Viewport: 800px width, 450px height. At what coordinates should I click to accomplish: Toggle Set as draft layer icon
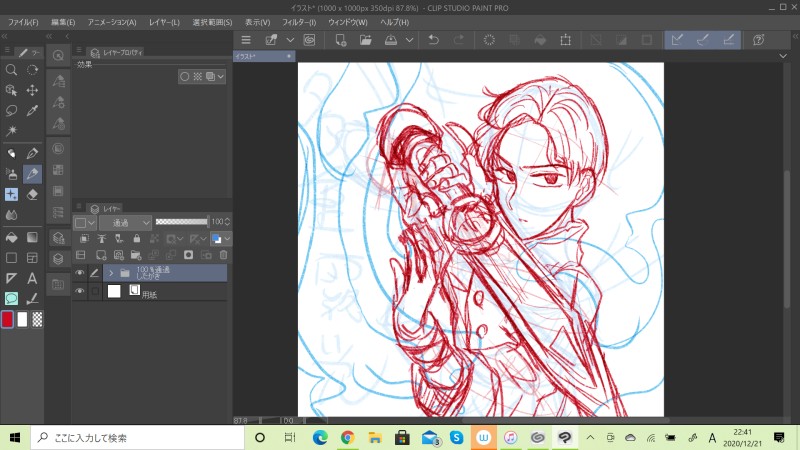pyautogui.click(x=119, y=238)
